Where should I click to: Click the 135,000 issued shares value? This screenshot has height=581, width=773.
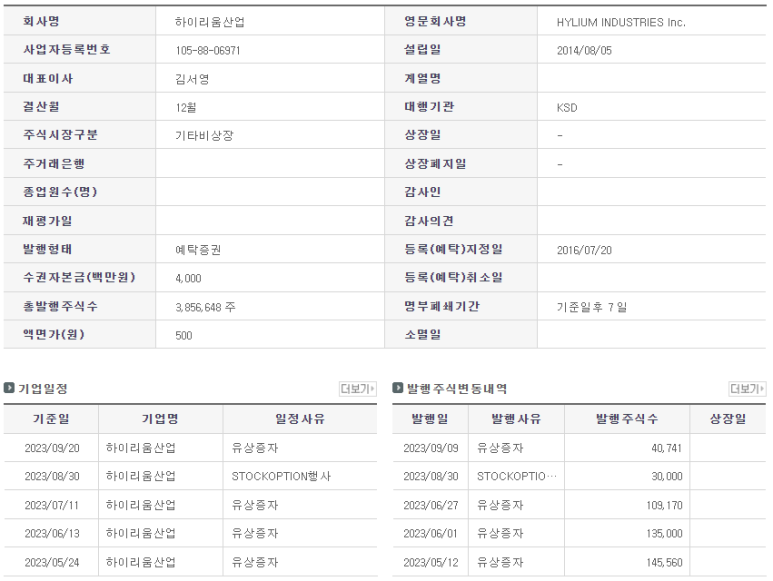(665, 534)
